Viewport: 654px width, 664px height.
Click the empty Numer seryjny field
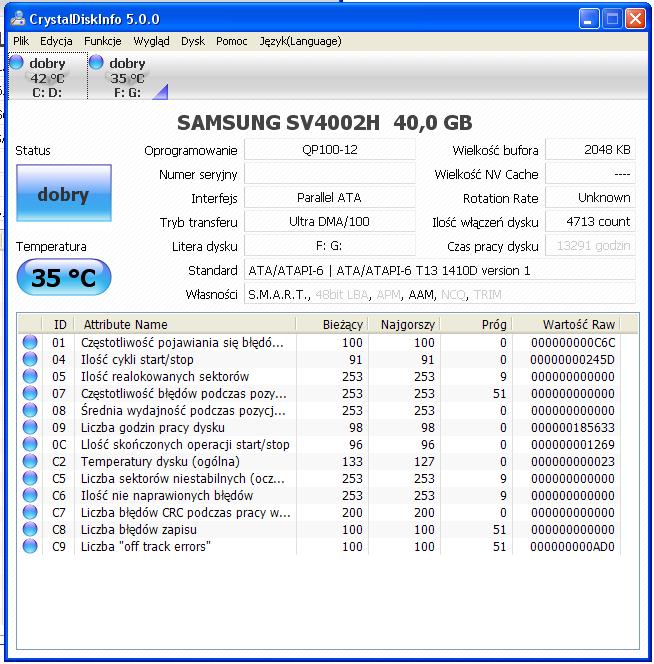click(x=330, y=174)
